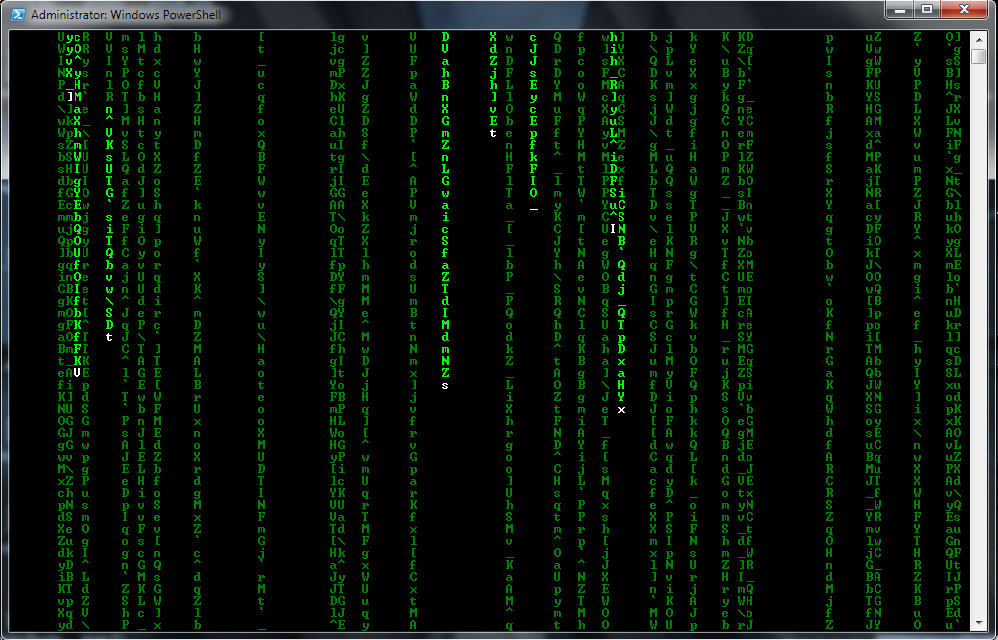998x640 pixels.
Task: Click the top 'c' of bright 'cJJsE' column
Action: point(533,37)
